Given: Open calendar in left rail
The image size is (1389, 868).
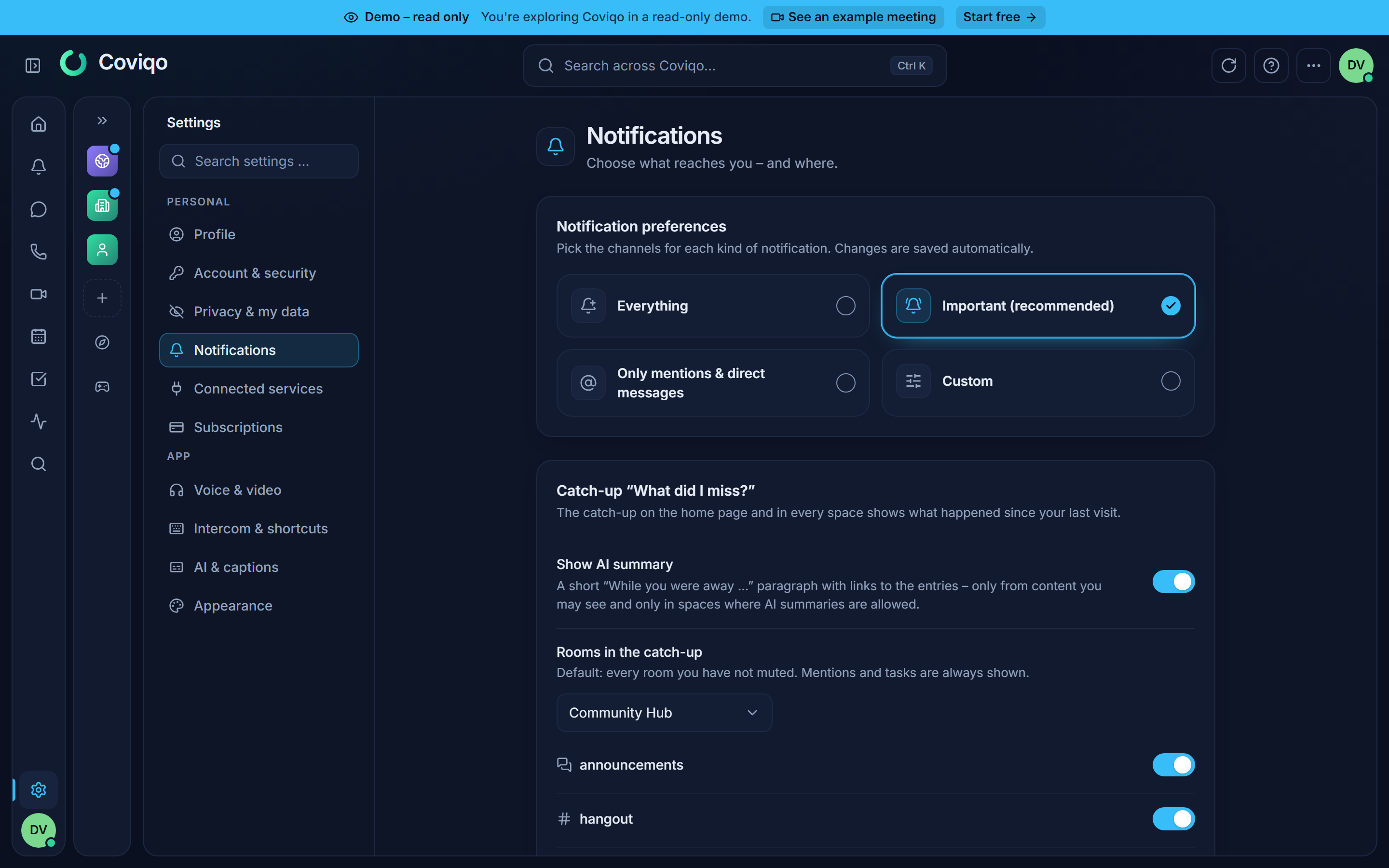Looking at the screenshot, I should pos(39,337).
